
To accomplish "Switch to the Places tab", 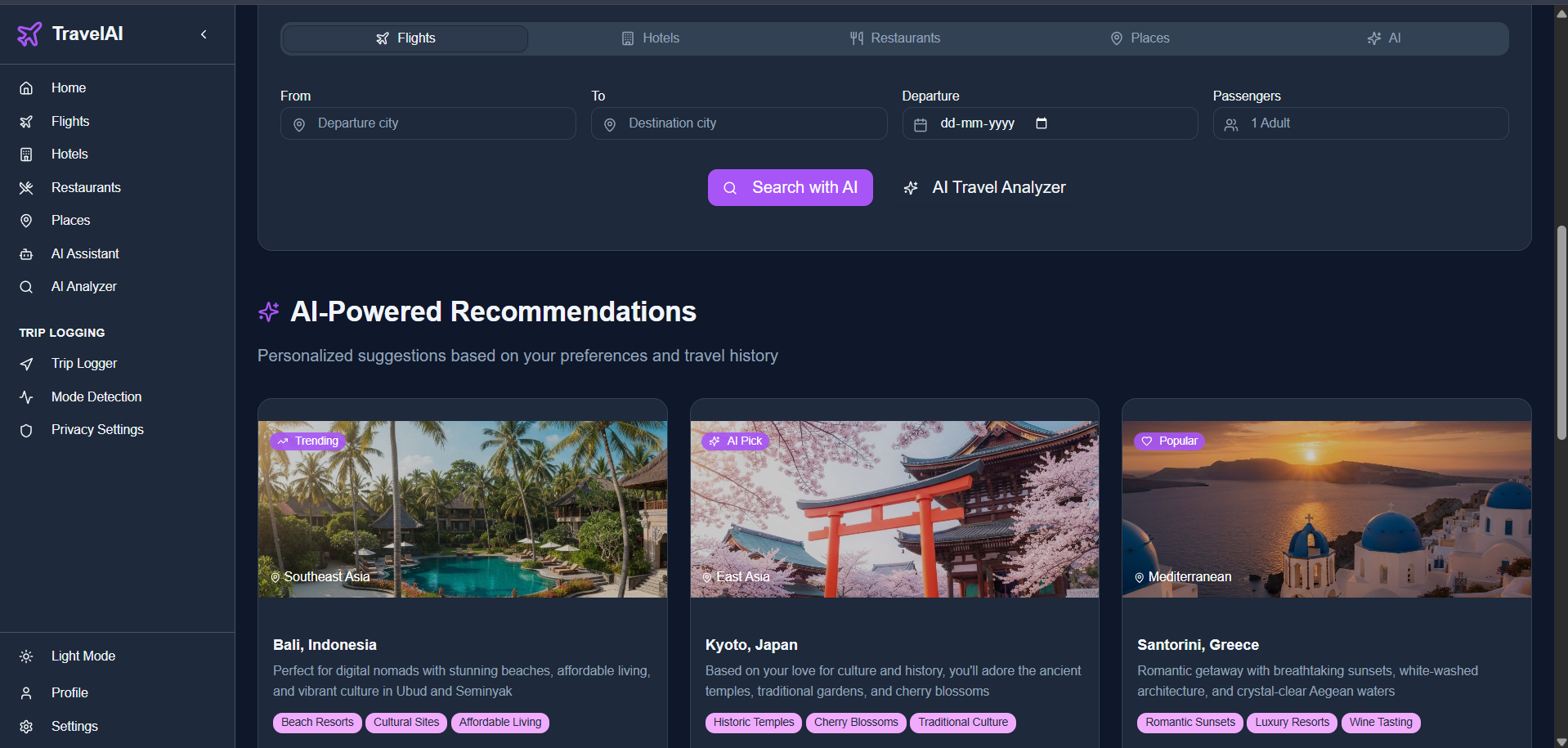I will (x=1140, y=38).
